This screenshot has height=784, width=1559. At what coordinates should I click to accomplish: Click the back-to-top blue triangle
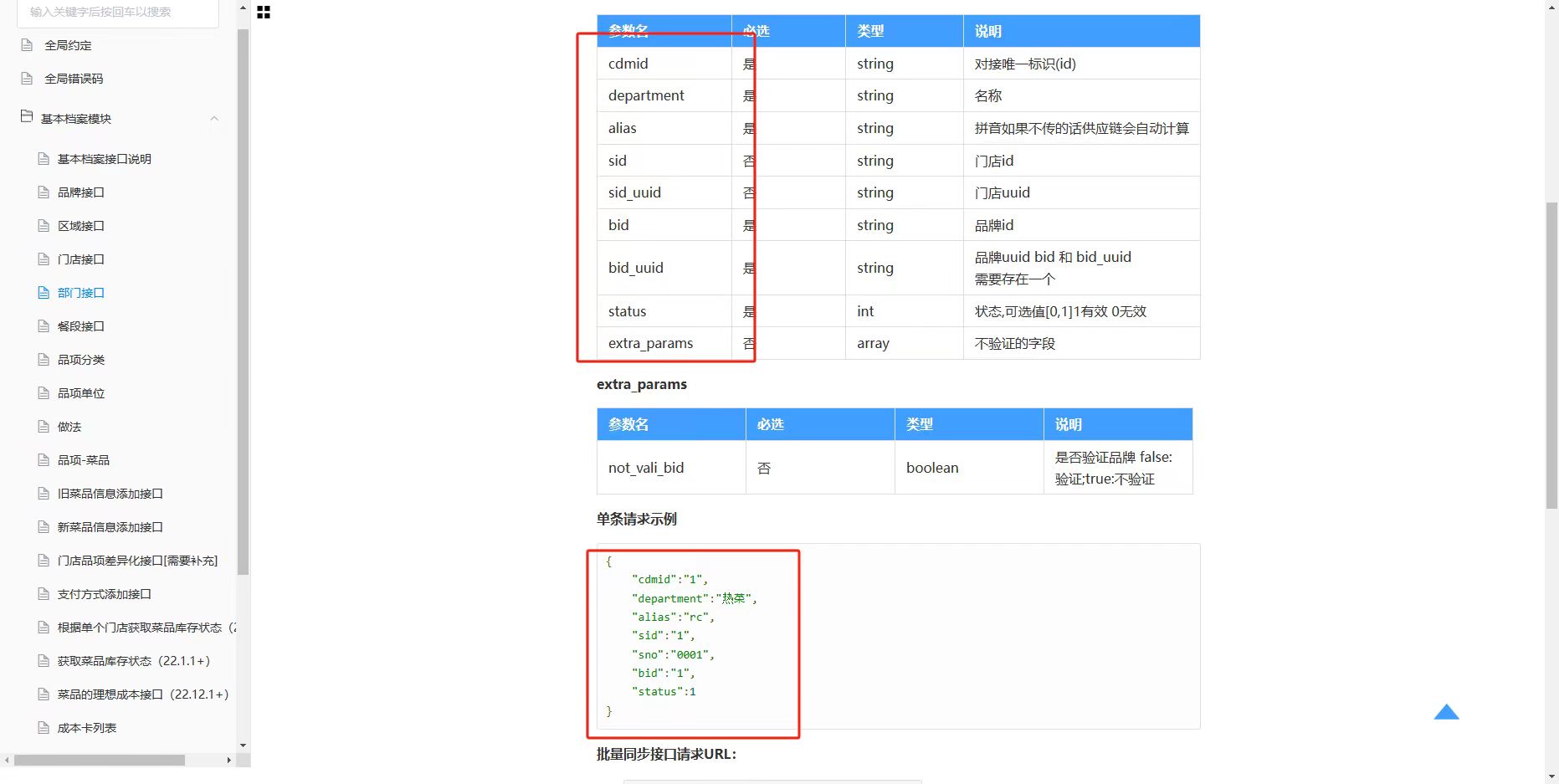pos(1446,712)
